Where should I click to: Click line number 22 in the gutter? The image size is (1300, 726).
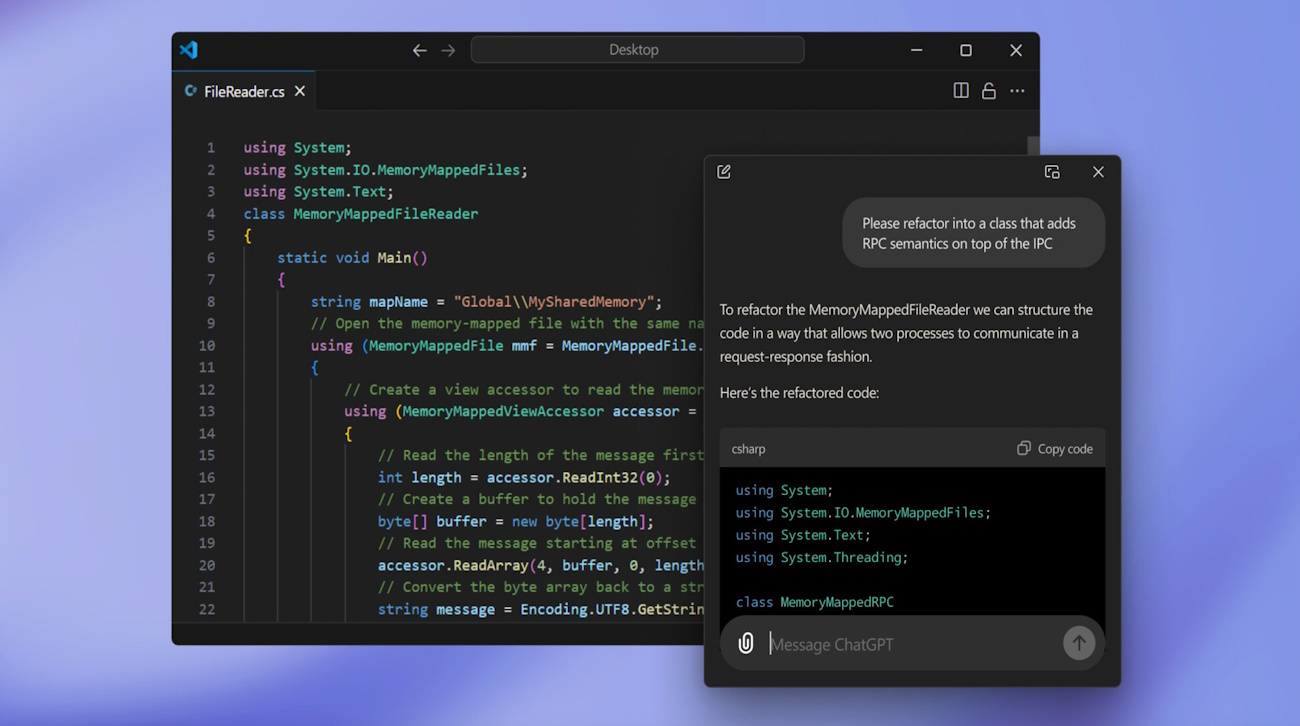(x=207, y=610)
